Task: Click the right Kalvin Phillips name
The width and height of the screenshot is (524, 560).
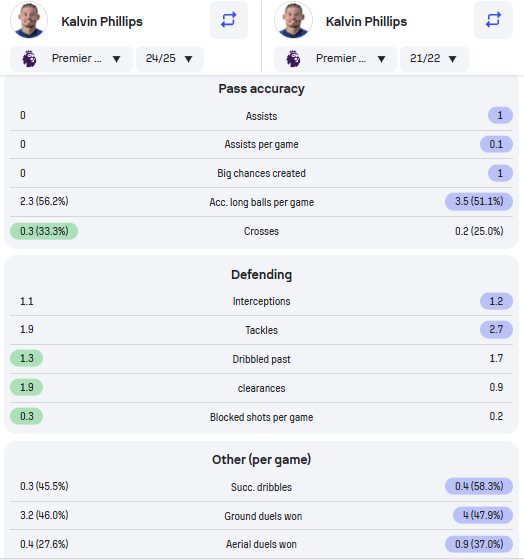Action: click(366, 21)
